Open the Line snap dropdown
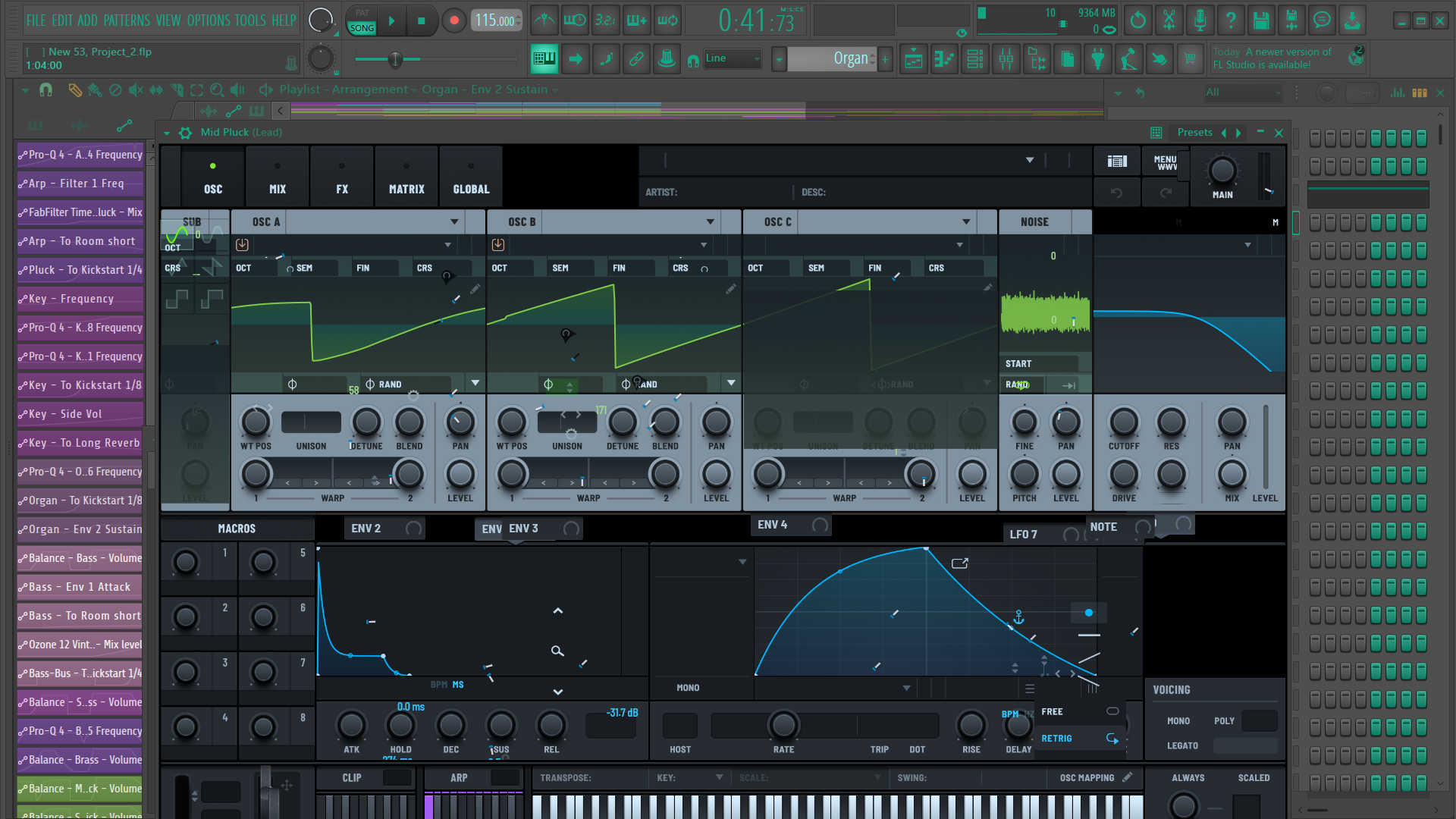Screen dimensions: 1456x819 [732, 58]
